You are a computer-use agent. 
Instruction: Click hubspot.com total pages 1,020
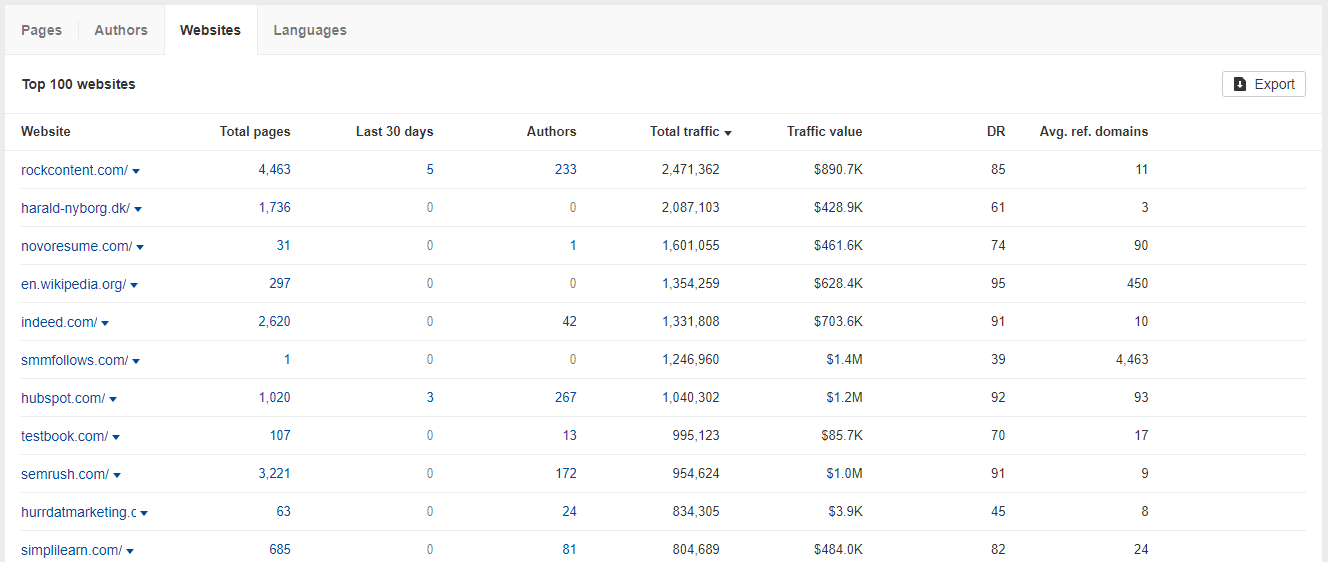pyautogui.click(x=274, y=398)
